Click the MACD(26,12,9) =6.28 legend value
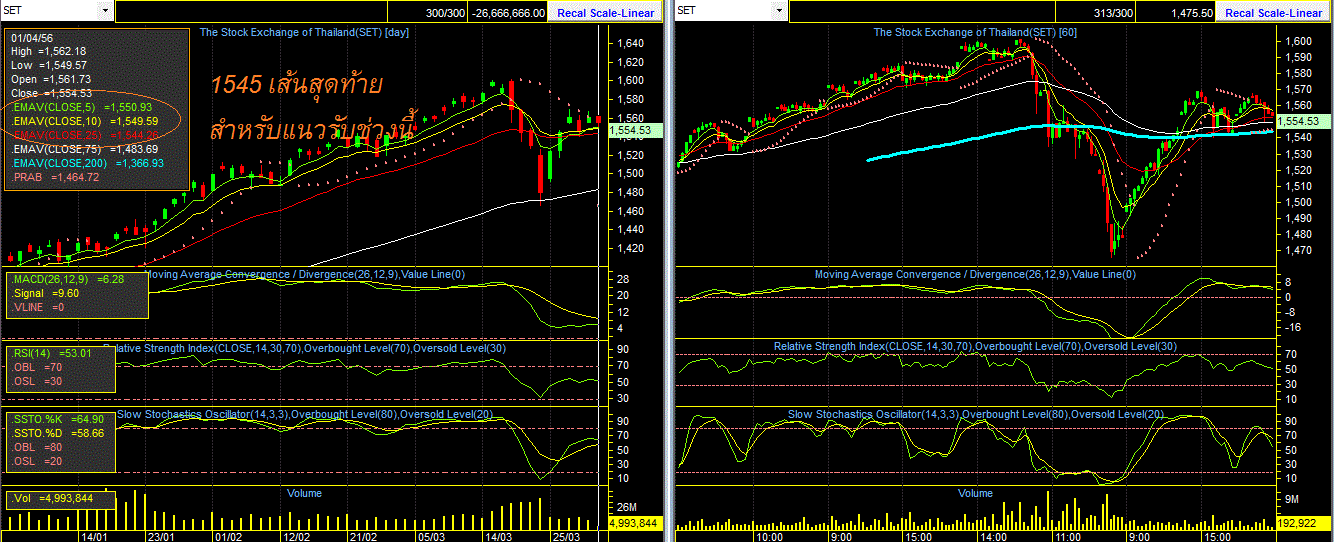 66,279
